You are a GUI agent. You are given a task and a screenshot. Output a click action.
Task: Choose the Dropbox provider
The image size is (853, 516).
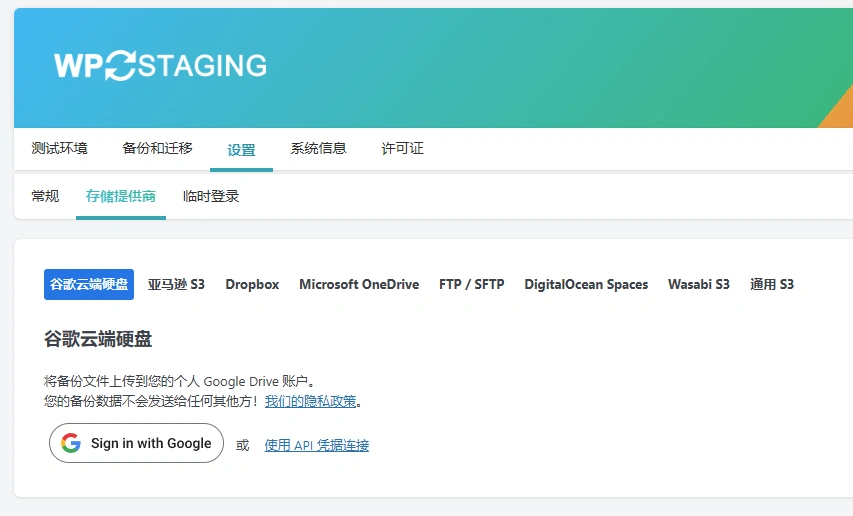[x=252, y=284]
